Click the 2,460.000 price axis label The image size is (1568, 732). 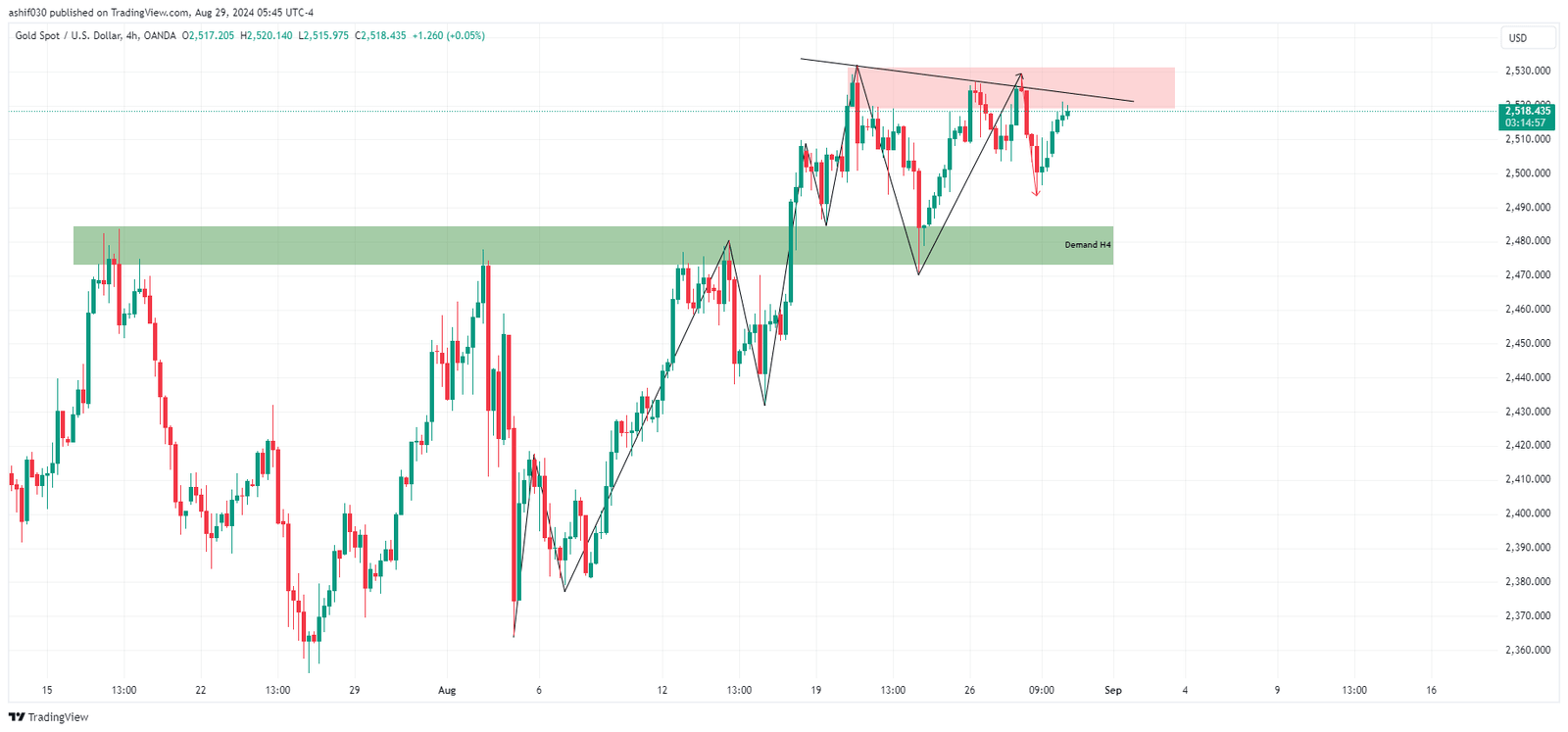[x=1527, y=310]
